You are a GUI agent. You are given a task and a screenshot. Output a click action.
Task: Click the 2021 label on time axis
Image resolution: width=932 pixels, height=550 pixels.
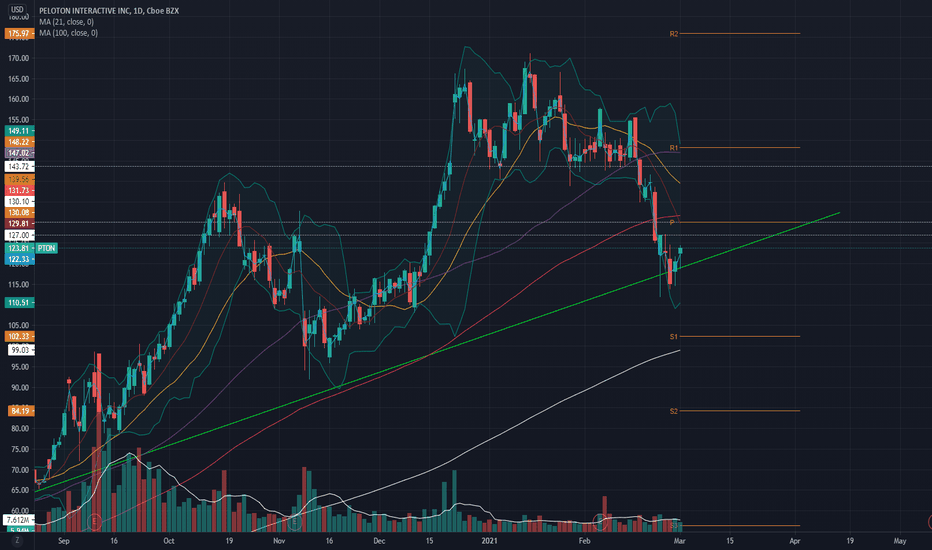pyautogui.click(x=489, y=541)
